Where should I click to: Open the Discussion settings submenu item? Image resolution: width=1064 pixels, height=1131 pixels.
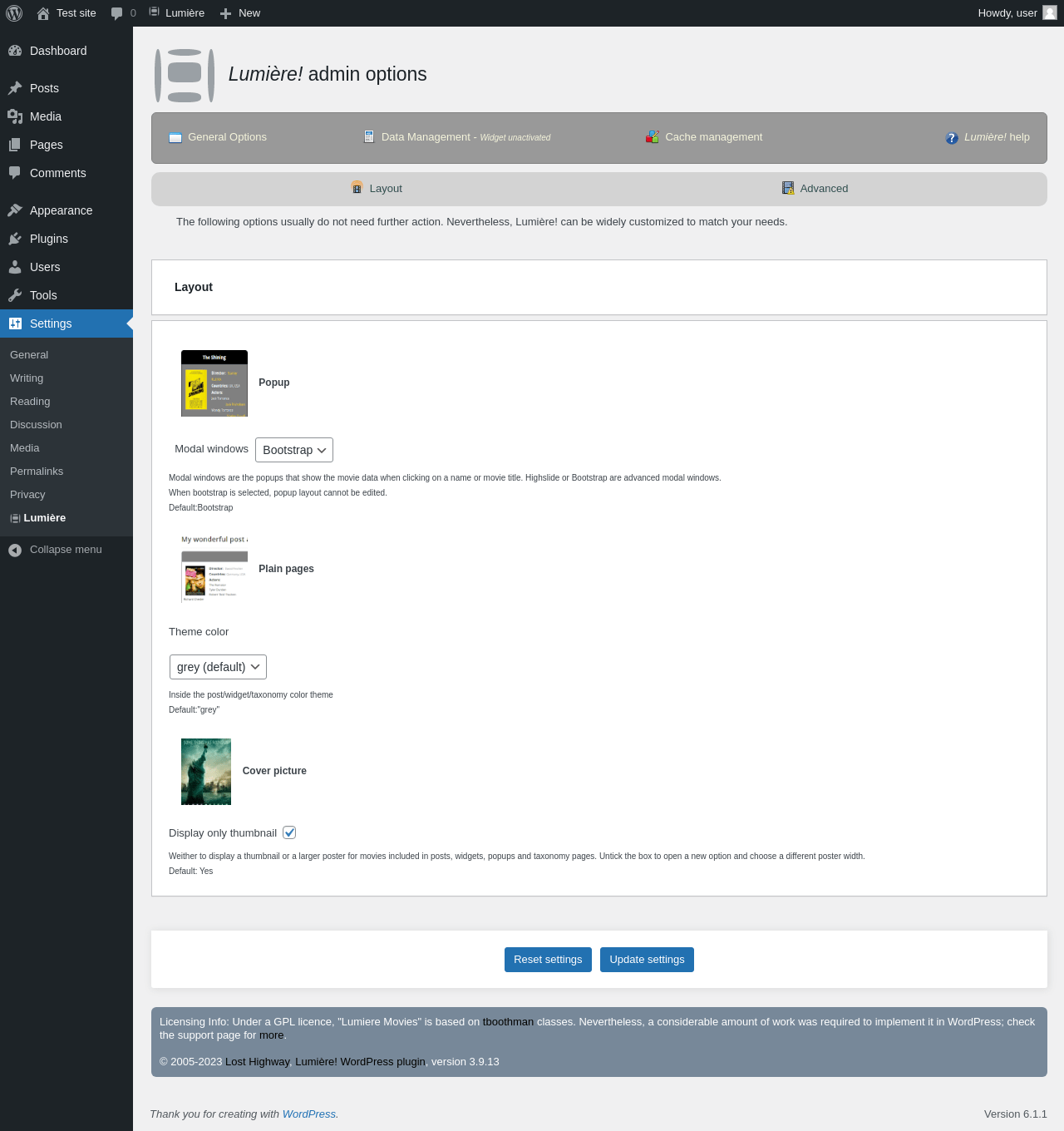tap(36, 425)
